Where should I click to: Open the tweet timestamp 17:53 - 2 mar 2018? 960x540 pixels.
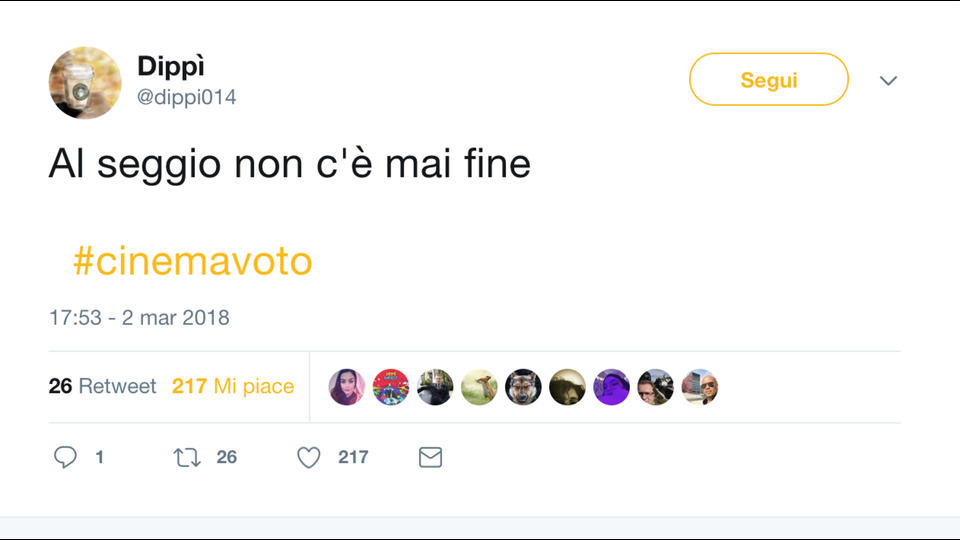pyautogui.click(x=139, y=318)
